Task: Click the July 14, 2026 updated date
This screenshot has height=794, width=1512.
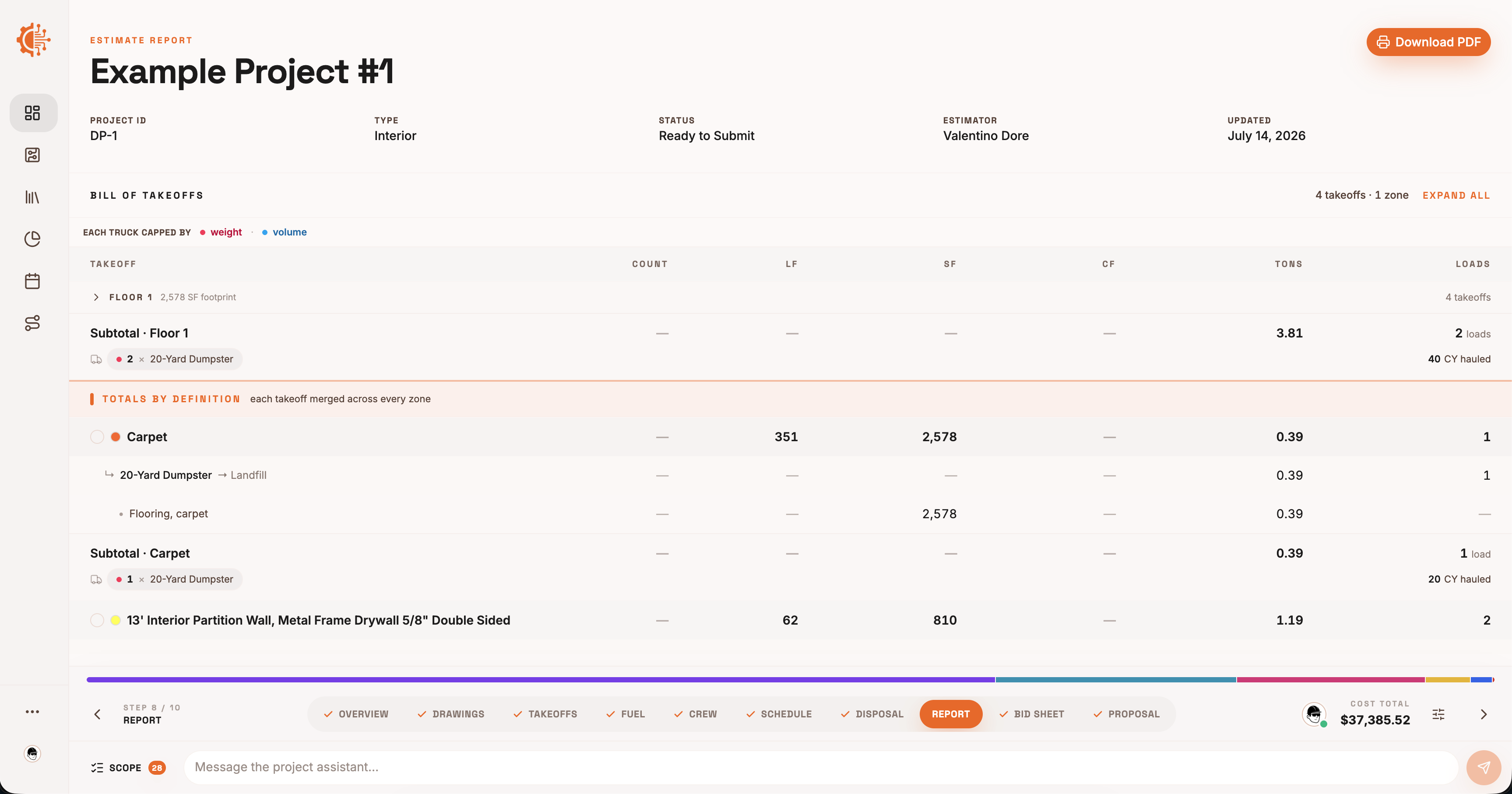Action: [1267, 136]
